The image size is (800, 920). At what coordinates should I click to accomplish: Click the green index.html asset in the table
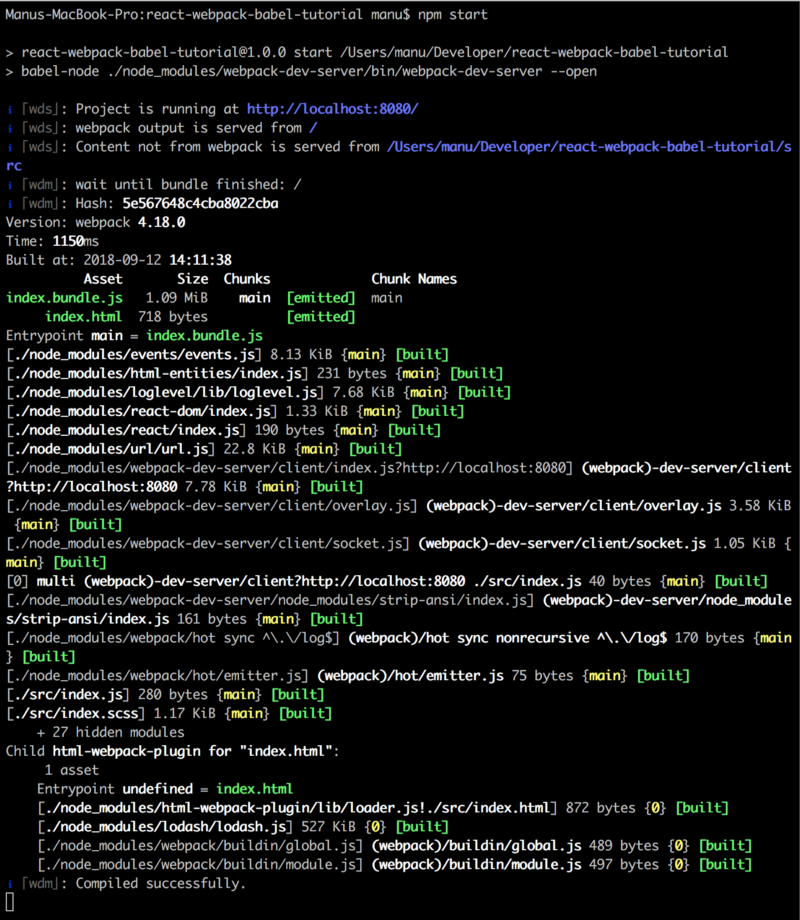point(84,317)
